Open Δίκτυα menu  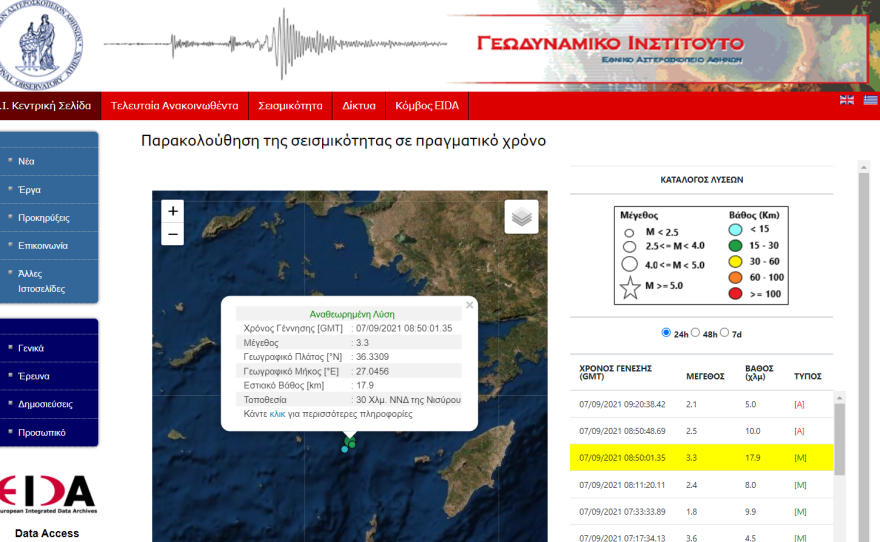(359, 106)
